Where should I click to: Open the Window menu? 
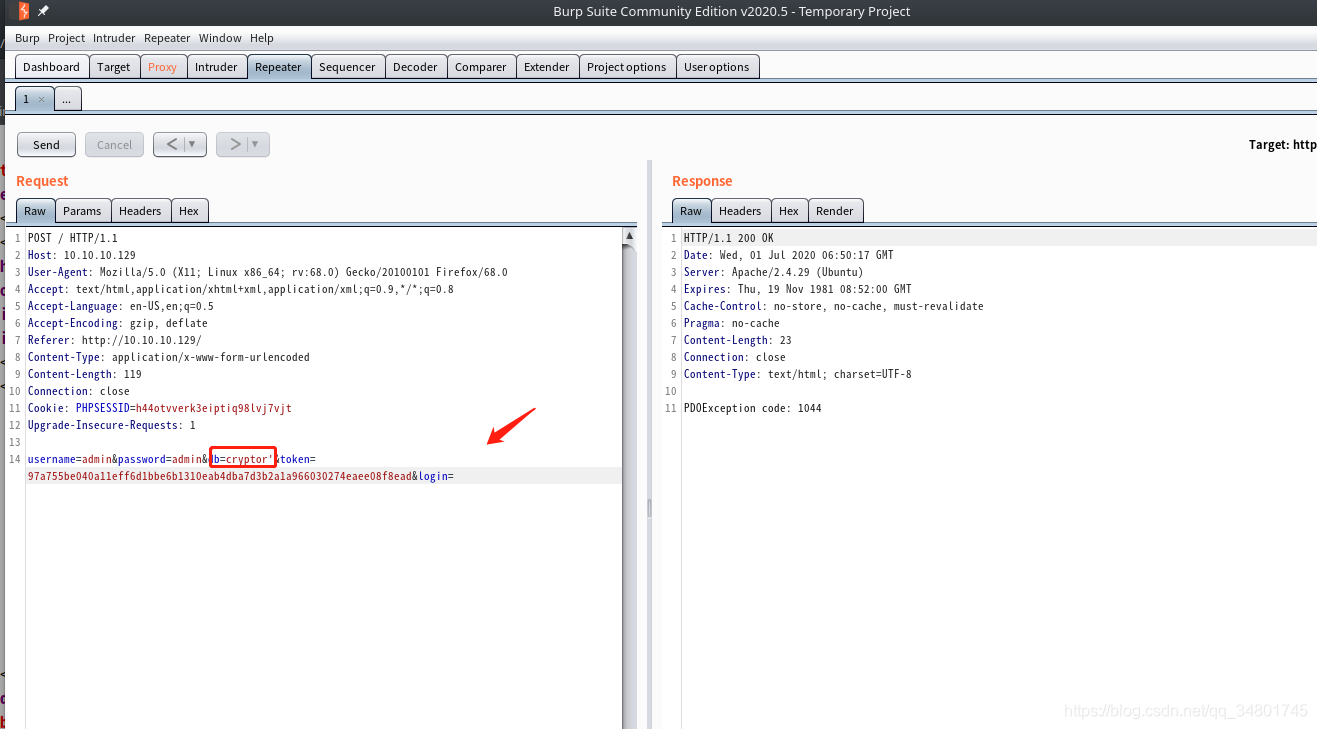tap(220, 38)
